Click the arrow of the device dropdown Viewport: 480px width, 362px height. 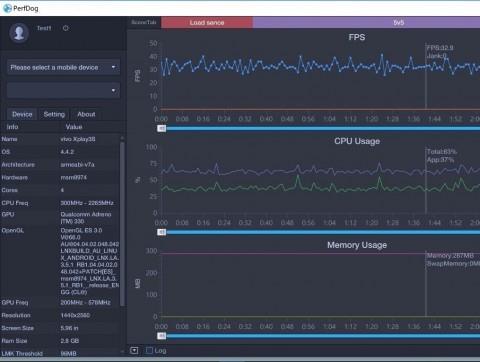[113, 67]
